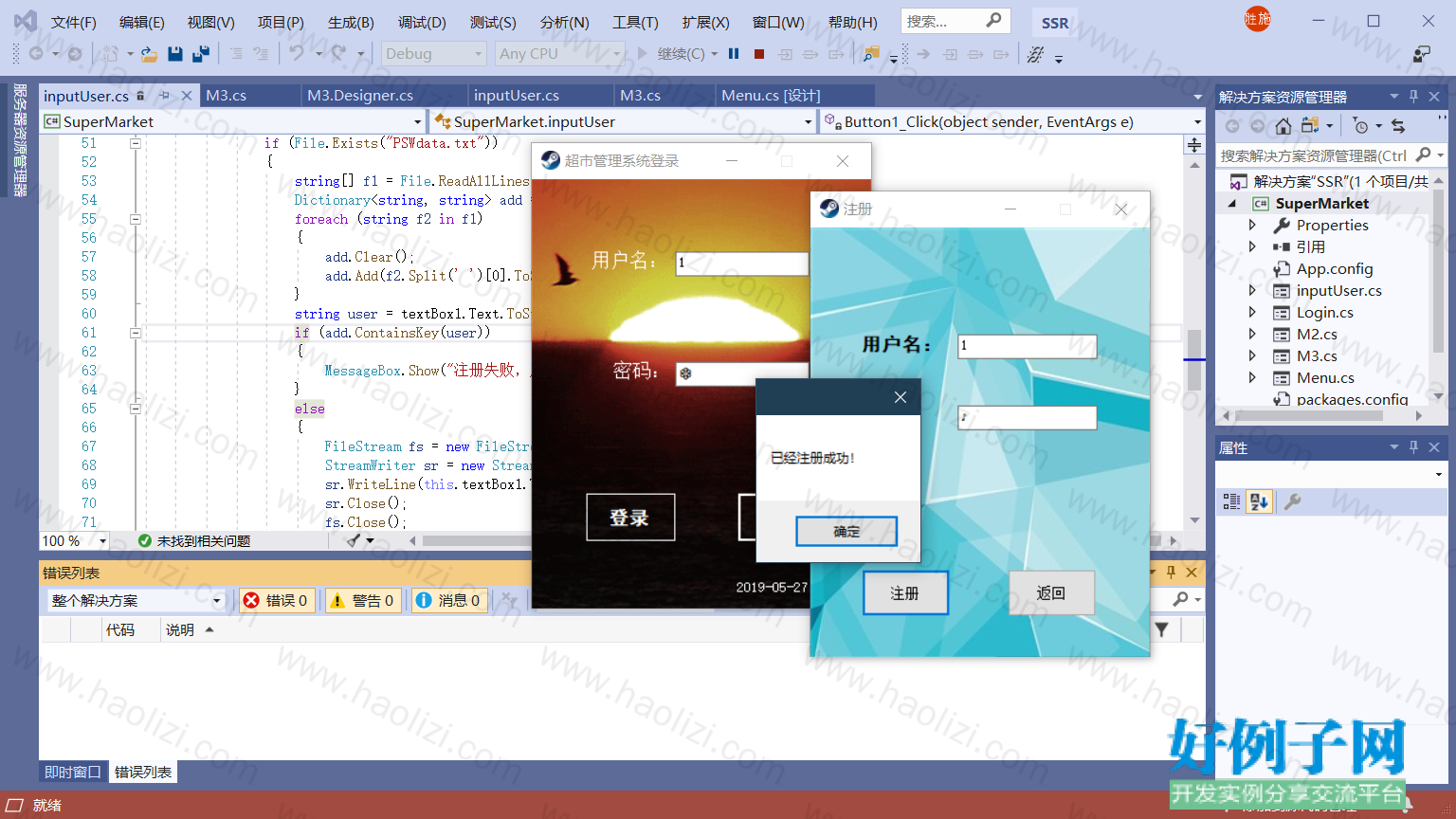Click the Live Share icon at top right
Viewport: 1456px width, 819px height.
[x=1422, y=54]
